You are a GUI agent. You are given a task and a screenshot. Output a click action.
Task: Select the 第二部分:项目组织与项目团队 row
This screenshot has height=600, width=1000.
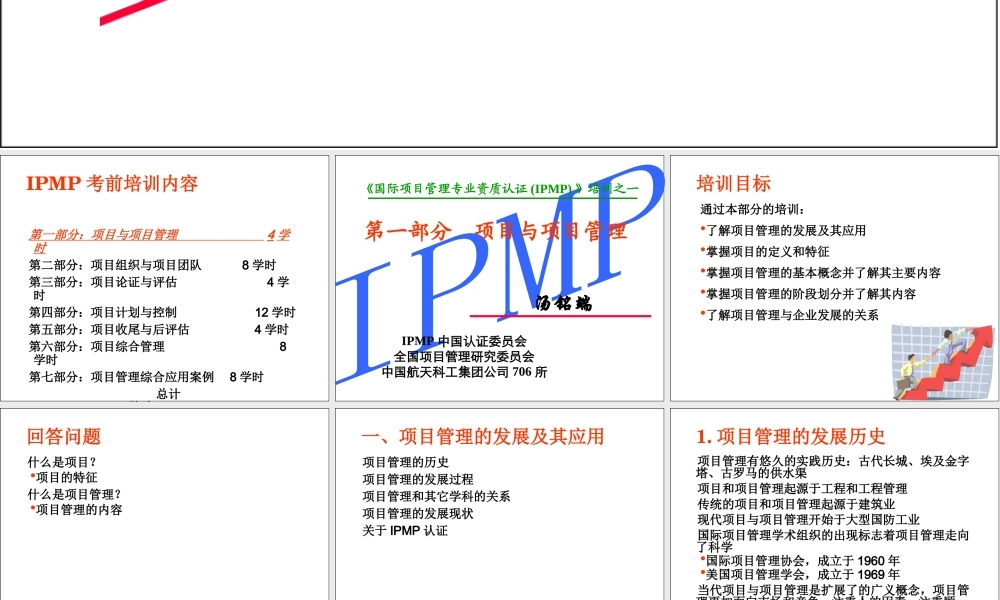pos(152,265)
